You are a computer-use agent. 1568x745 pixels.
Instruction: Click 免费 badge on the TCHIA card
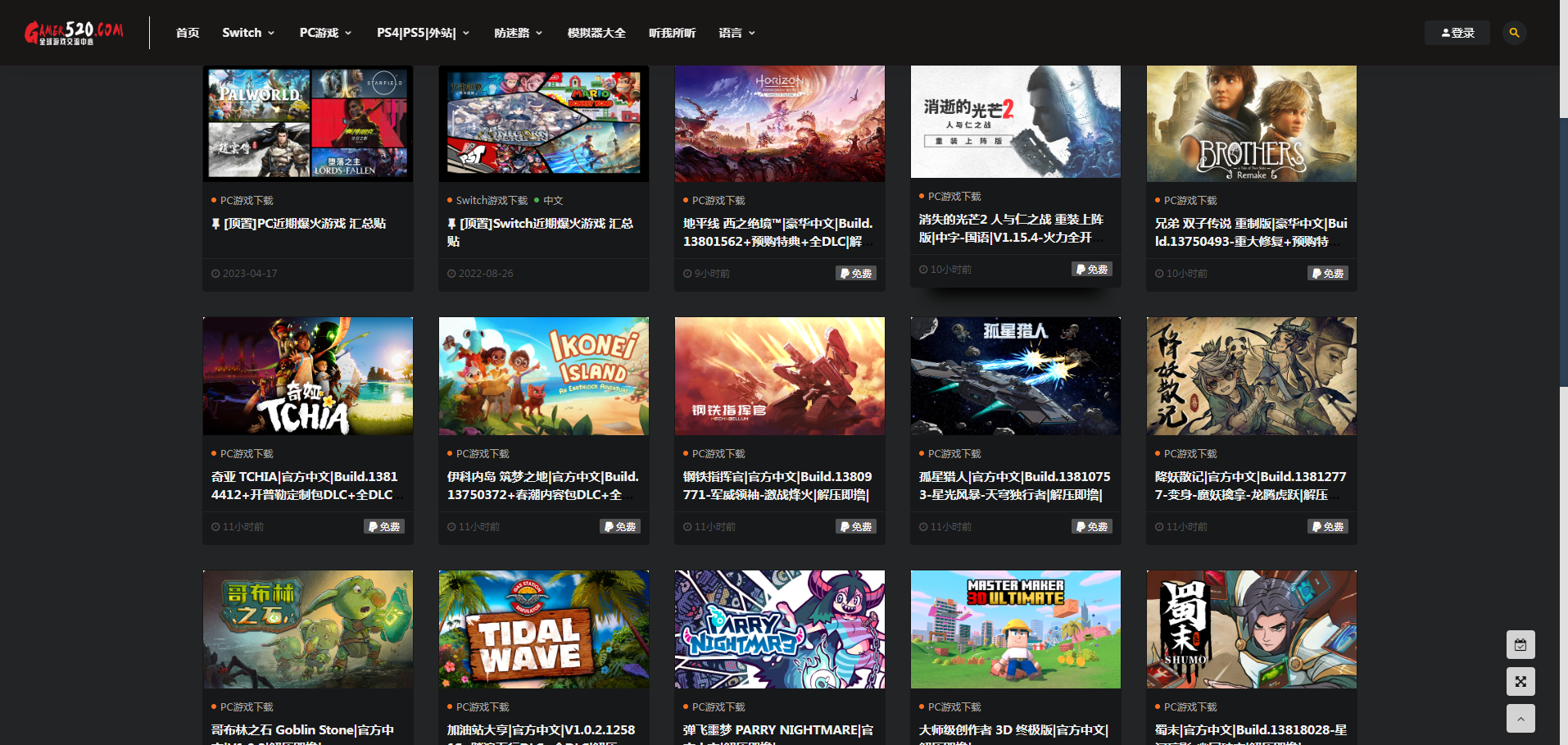tap(384, 527)
